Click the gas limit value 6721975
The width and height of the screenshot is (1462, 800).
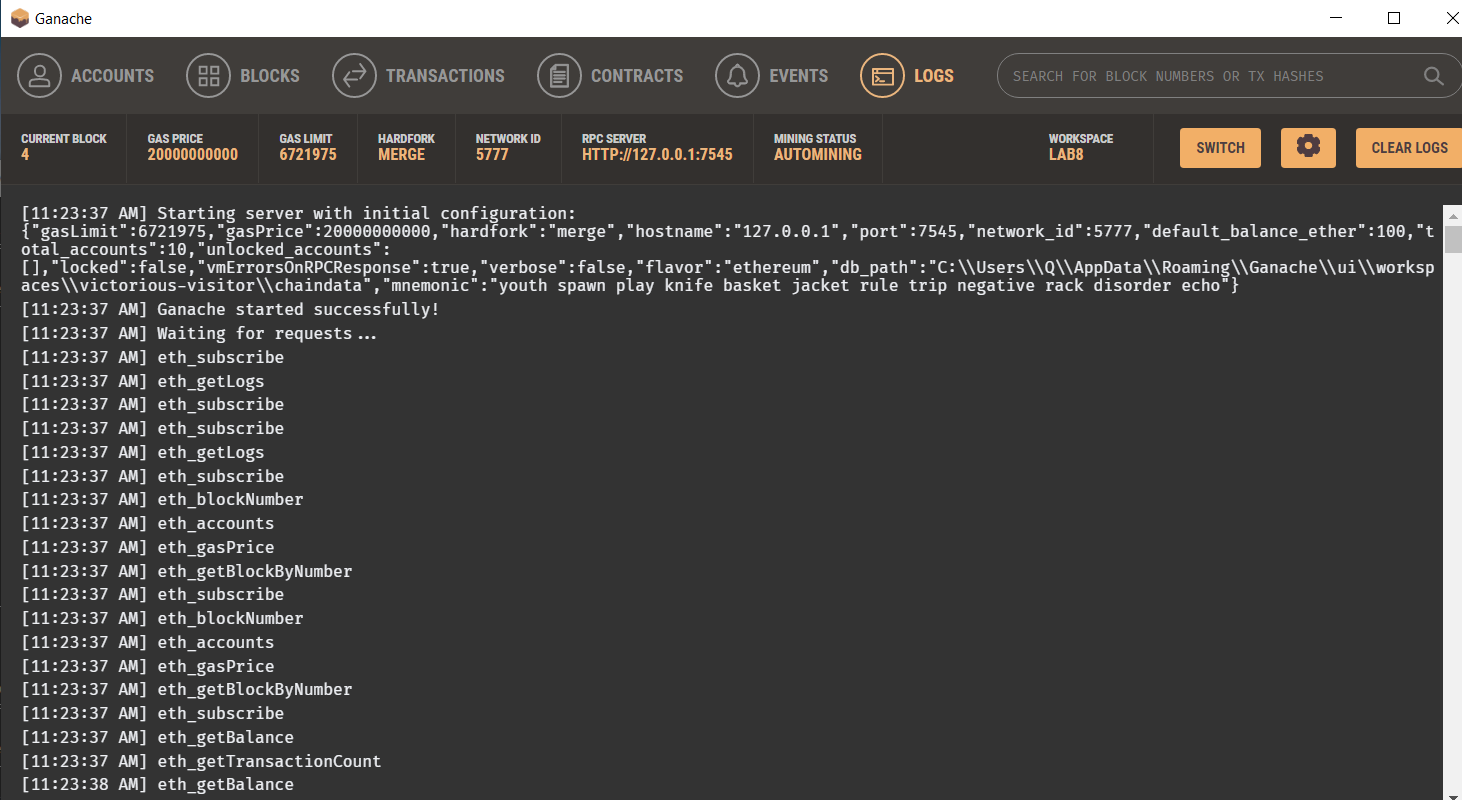[x=308, y=155]
